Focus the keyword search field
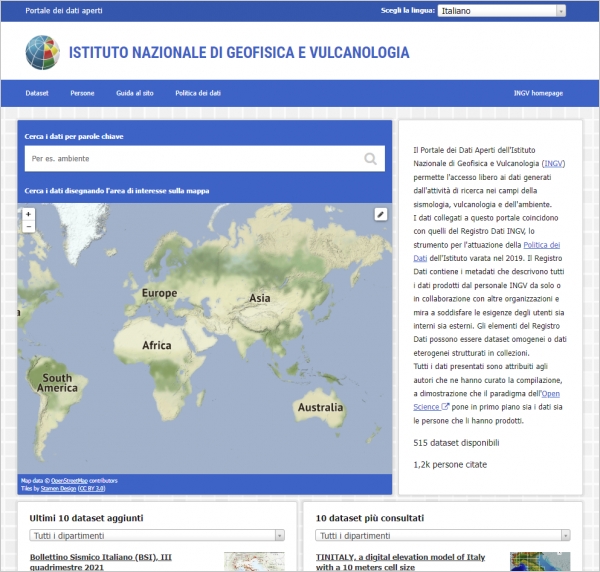 coord(205,158)
